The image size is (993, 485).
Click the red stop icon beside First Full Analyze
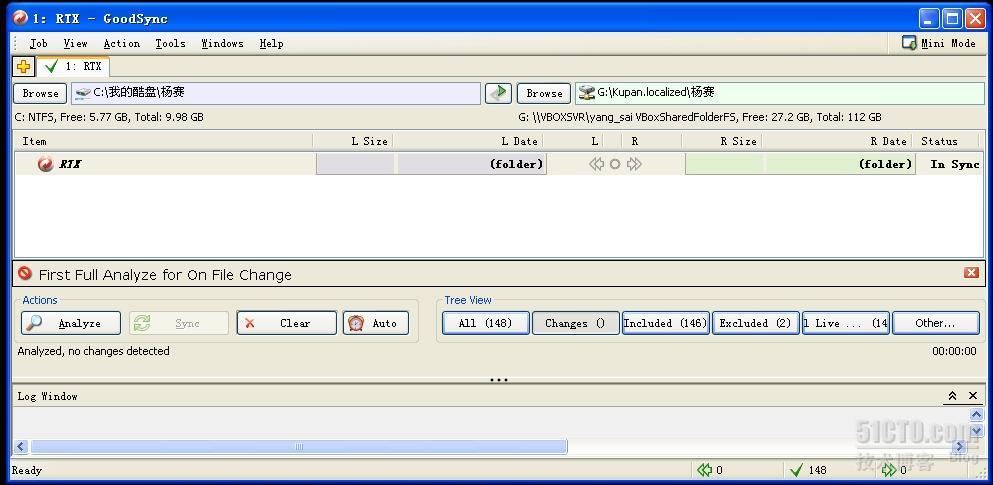click(x=25, y=274)
